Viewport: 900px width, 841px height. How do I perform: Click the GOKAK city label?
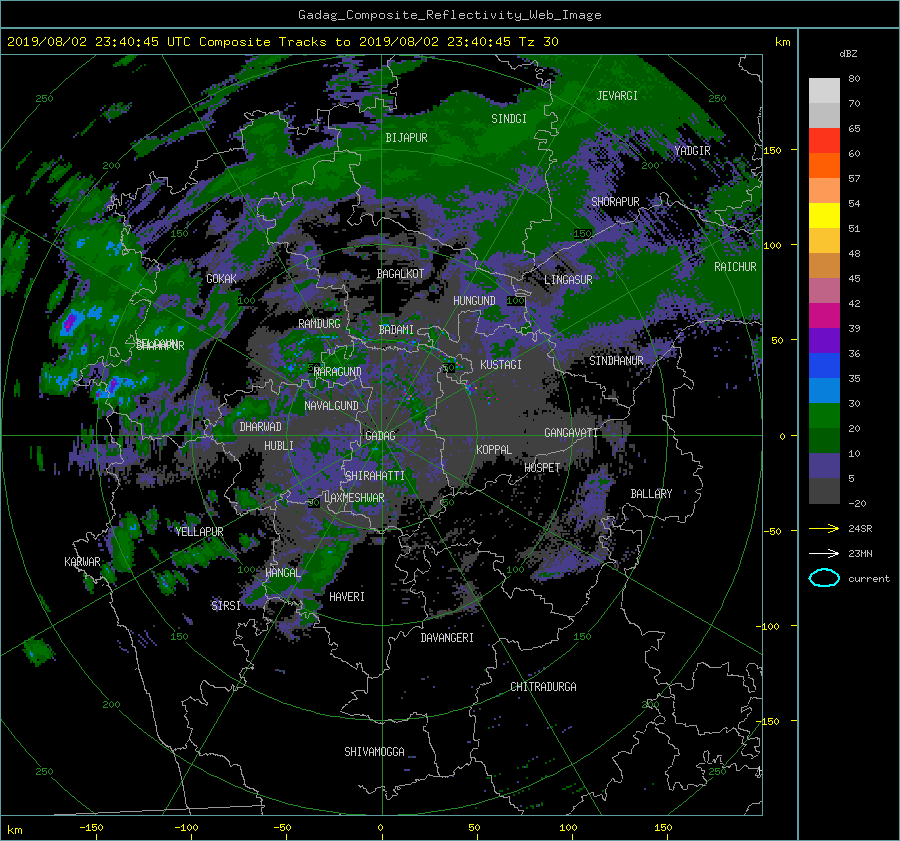[x=221, y=278]
